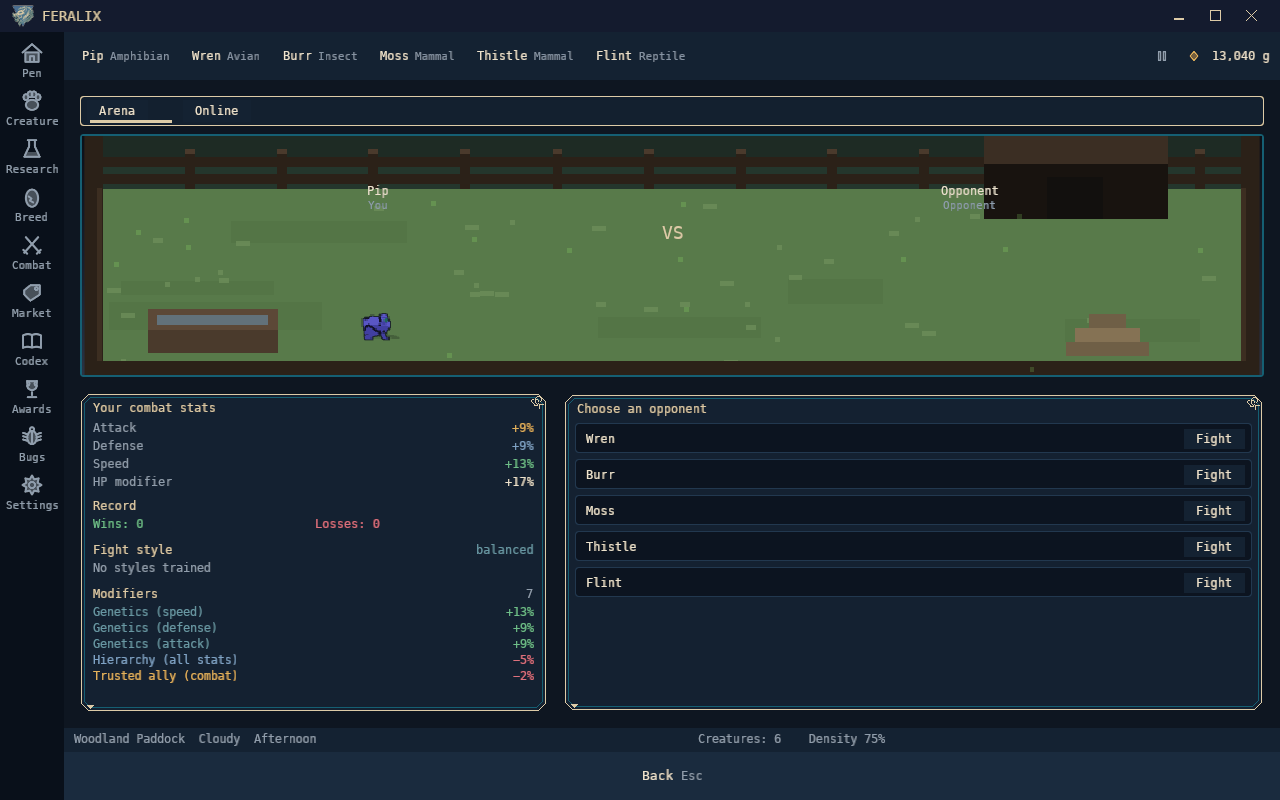The height and width of the screenshot is (800, 1280).
Task: Pick Thistle Mammal in the top roster
Action: click(525, 56)
